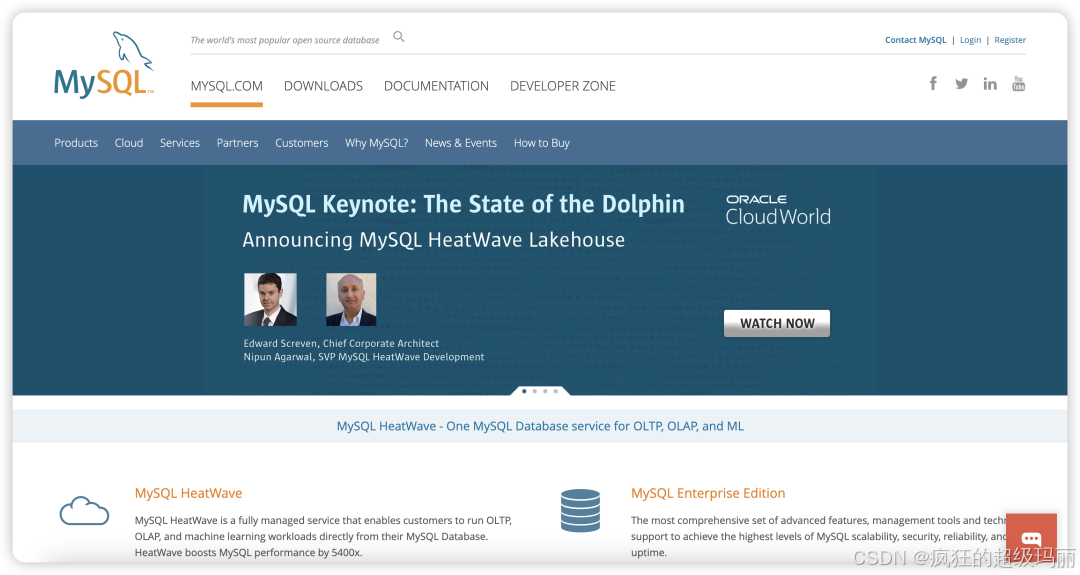This screenshot has height=575, width=1080.
Task: Select the fourth carousel slide dot
Action: pyautogui.click(x=555, y=391)
